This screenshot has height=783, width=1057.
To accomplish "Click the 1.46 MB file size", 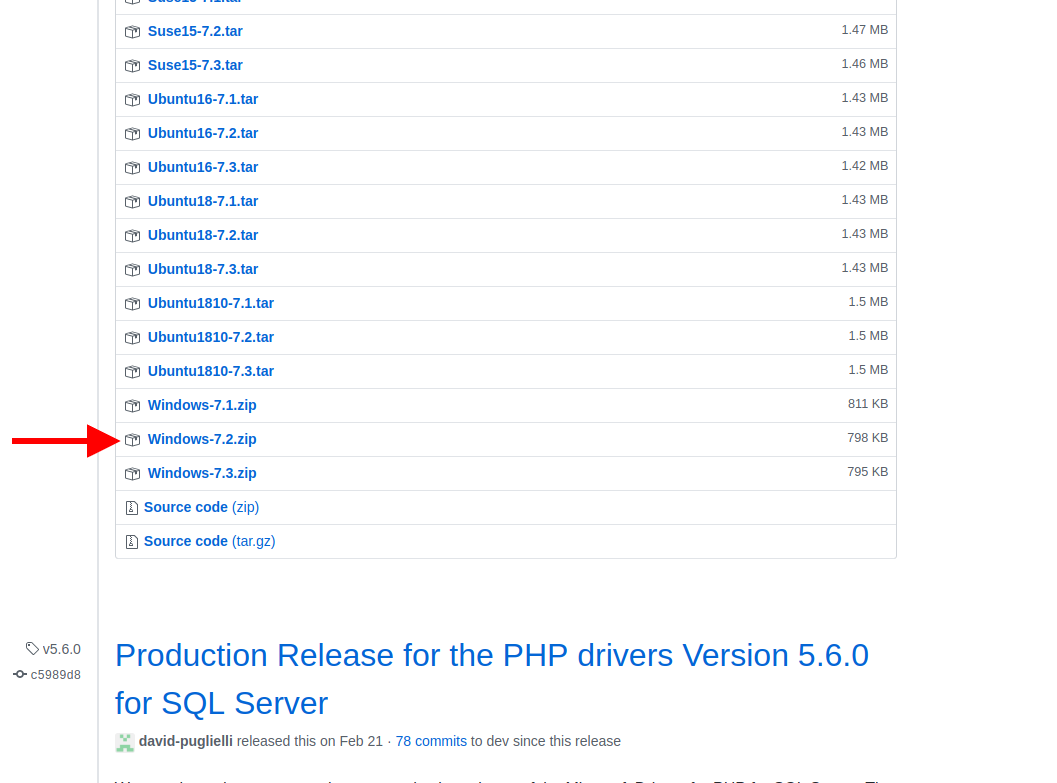I will (x=865, y=64).
